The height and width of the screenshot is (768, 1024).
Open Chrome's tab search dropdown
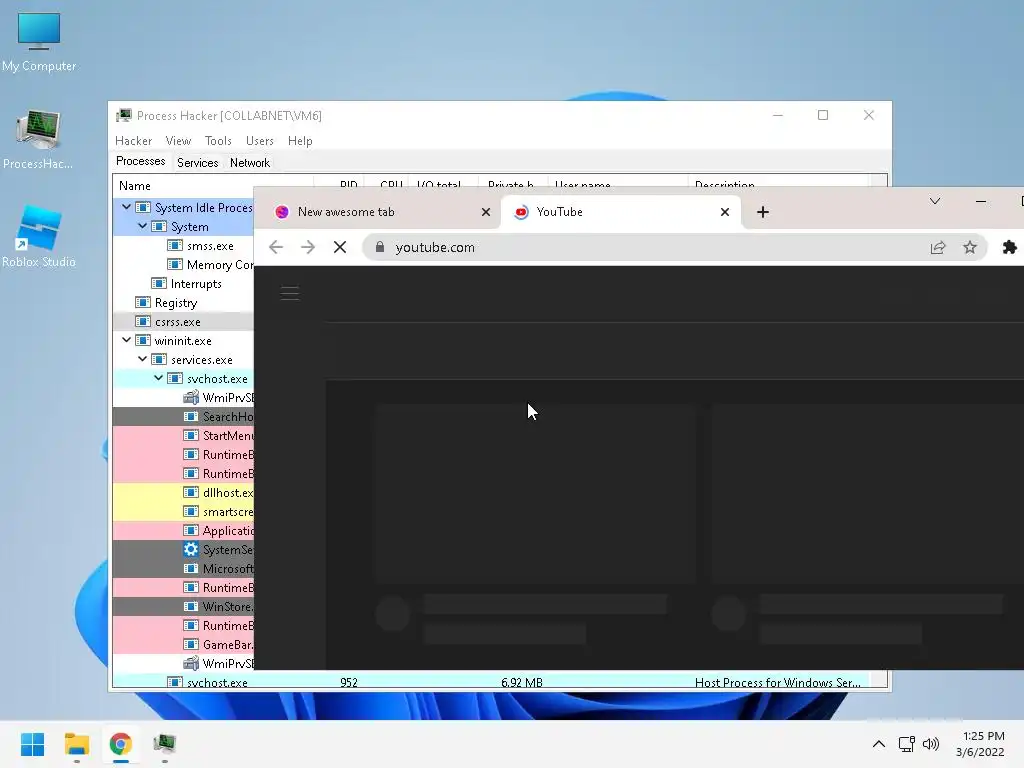[x=935, y=201]
